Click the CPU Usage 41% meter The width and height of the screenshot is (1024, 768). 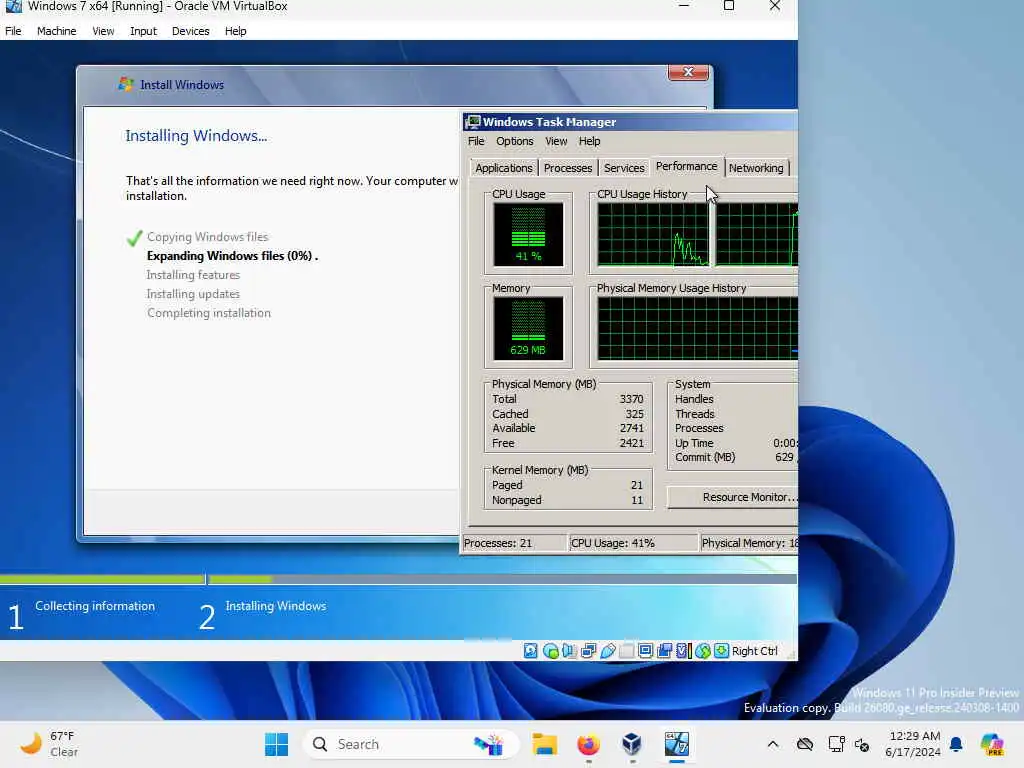click(528, 234)
